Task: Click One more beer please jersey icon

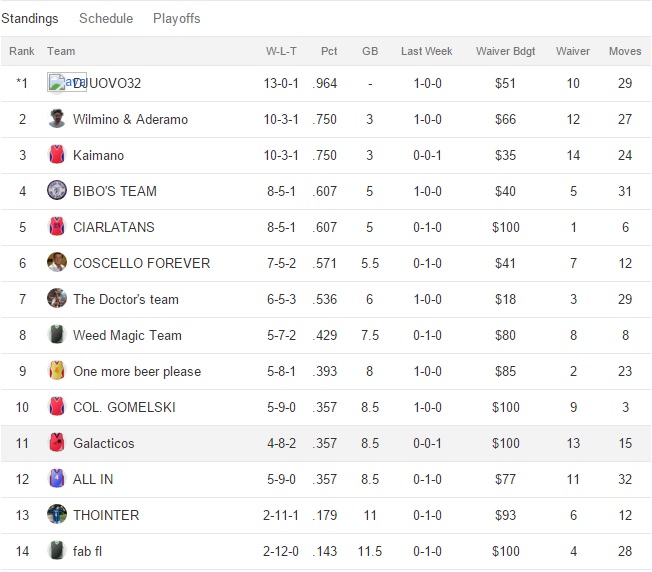Action: (57, 371)
